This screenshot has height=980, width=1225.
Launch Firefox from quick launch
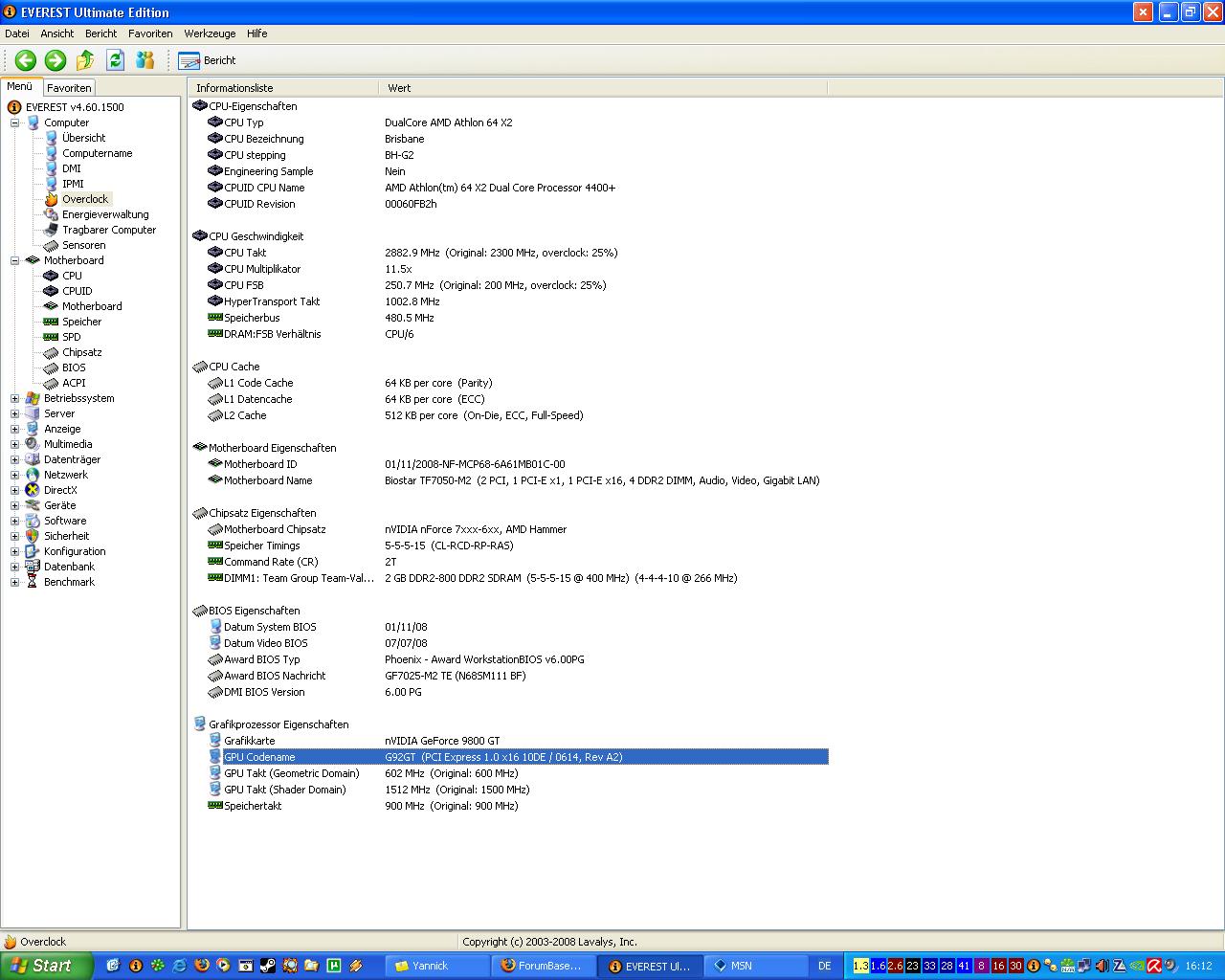[202, 966]
